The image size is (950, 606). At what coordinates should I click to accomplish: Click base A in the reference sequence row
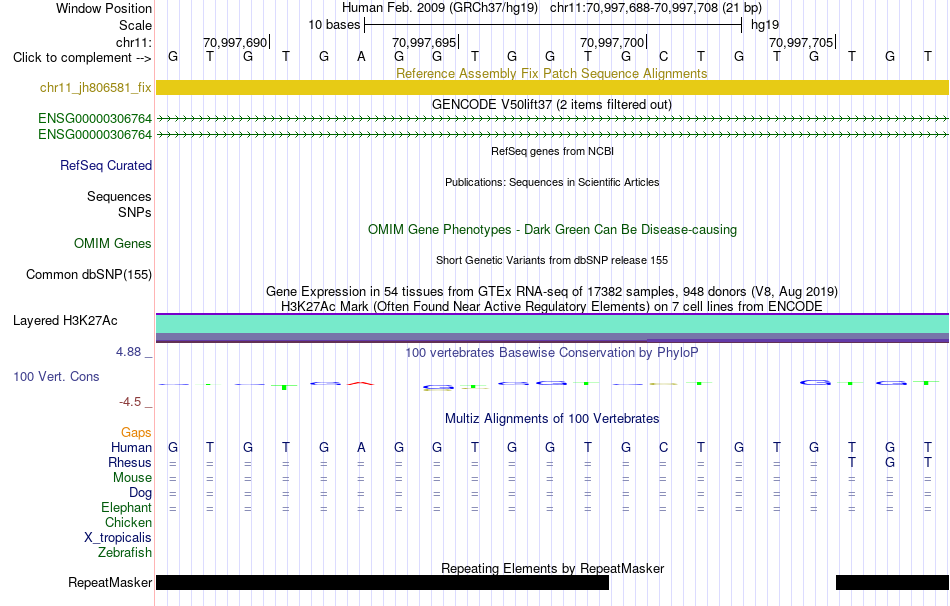(361, 57)
